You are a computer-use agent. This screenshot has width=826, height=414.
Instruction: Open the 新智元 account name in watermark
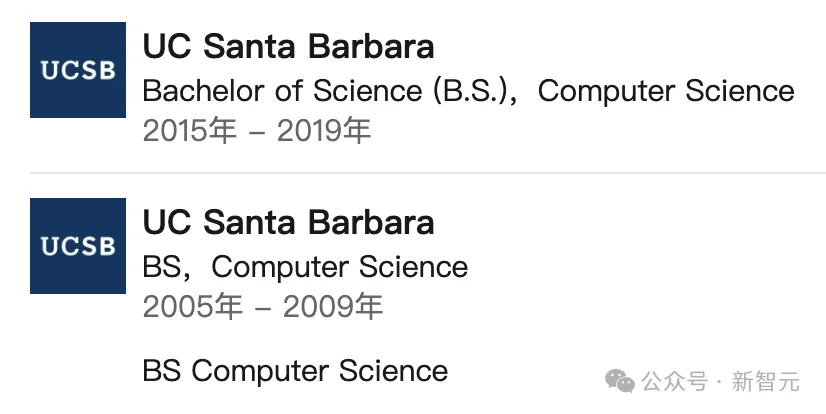[766, 381]
